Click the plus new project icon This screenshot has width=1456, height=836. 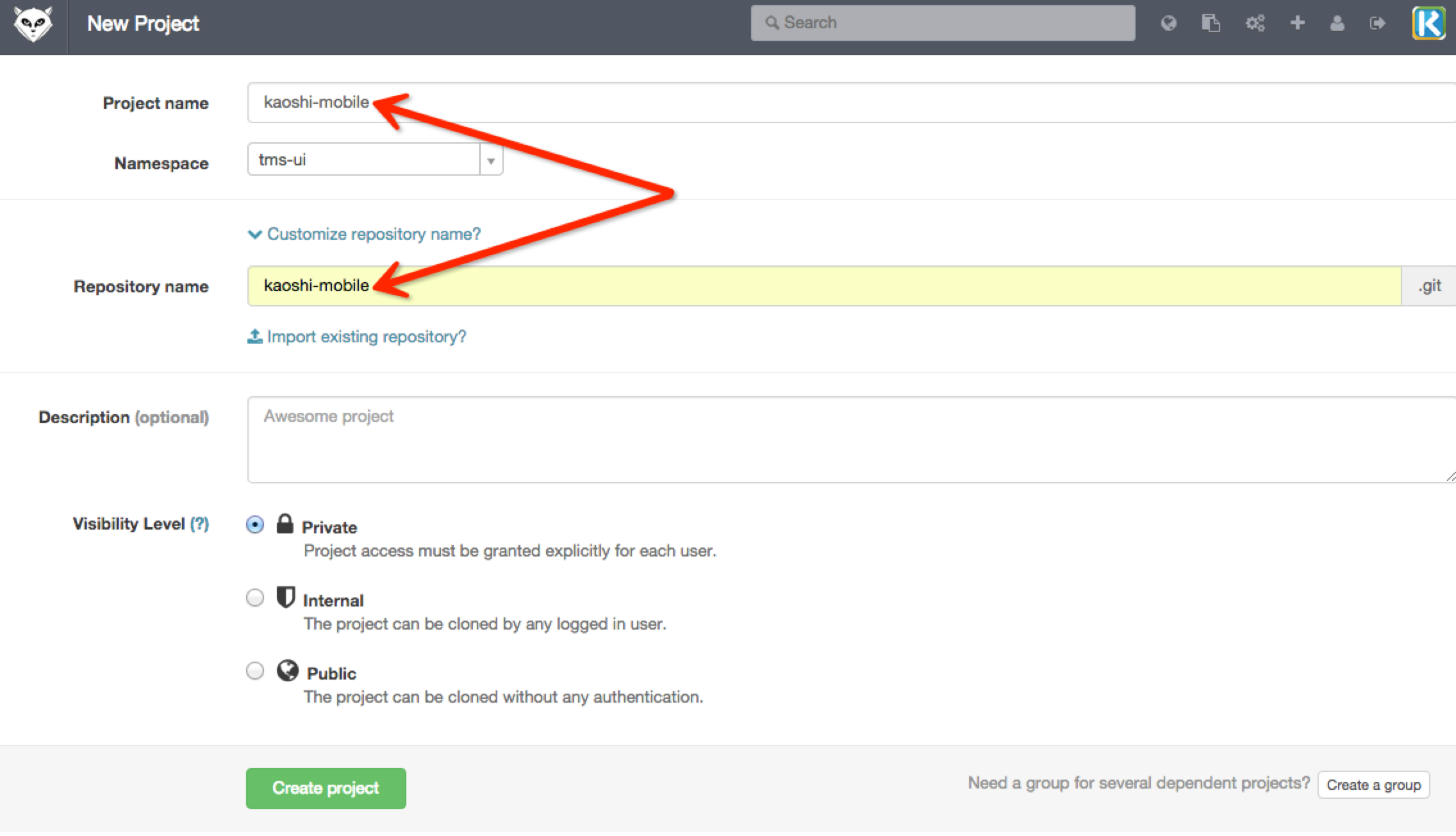(1297, 24)
